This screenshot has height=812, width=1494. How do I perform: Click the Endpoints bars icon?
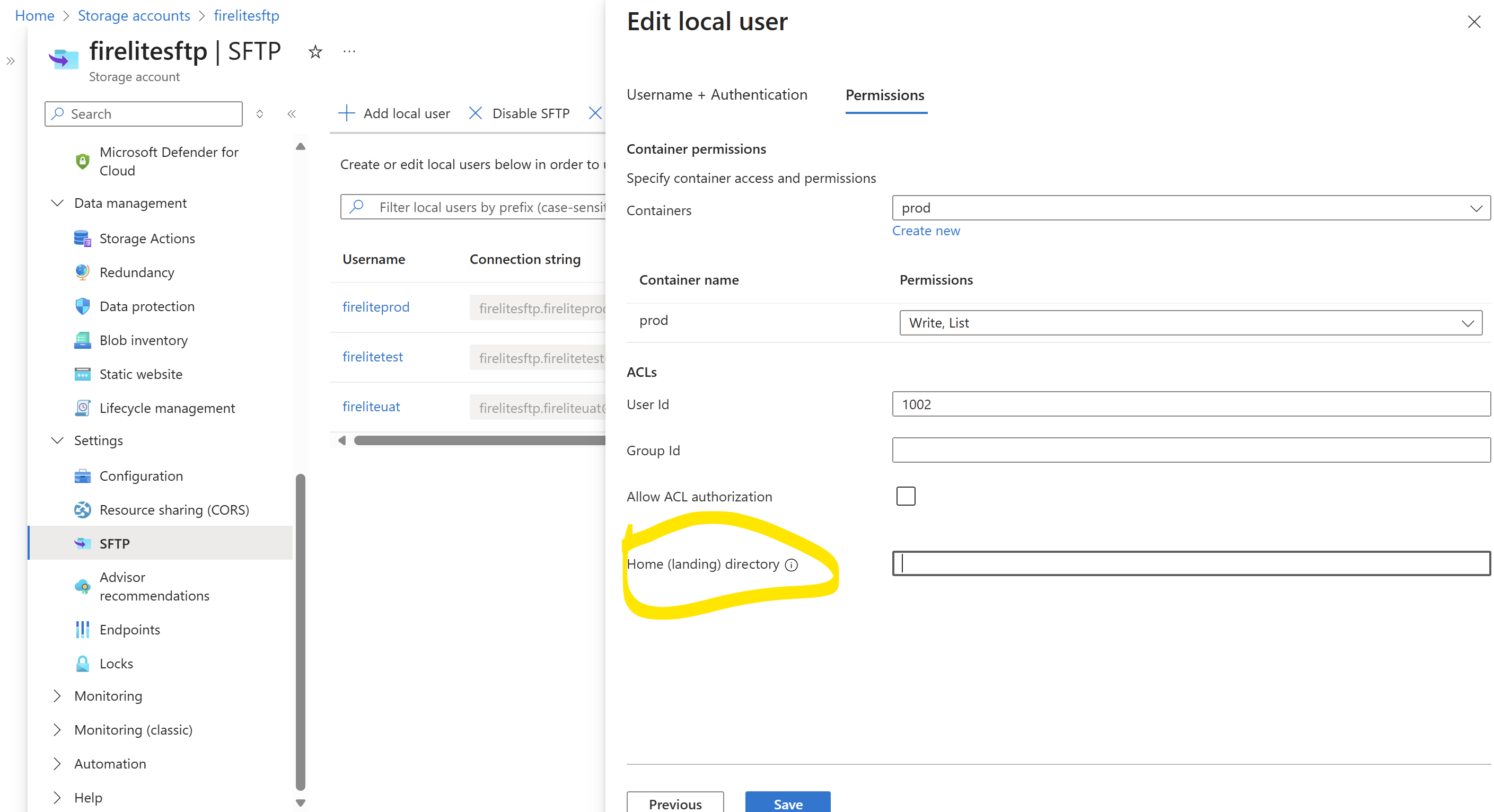click(82, 629)
